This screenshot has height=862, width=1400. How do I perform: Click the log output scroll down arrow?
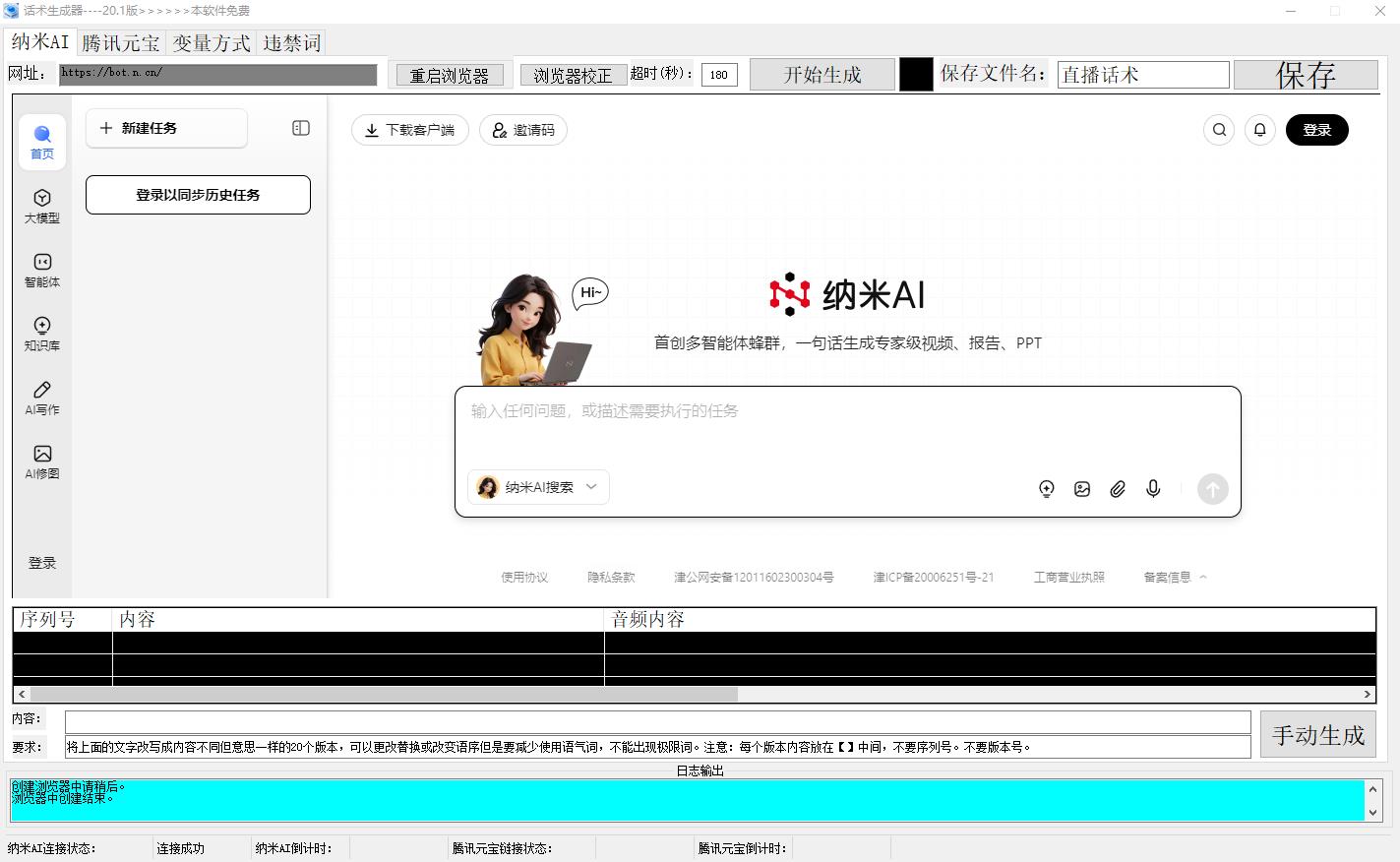pos(1372,812)
